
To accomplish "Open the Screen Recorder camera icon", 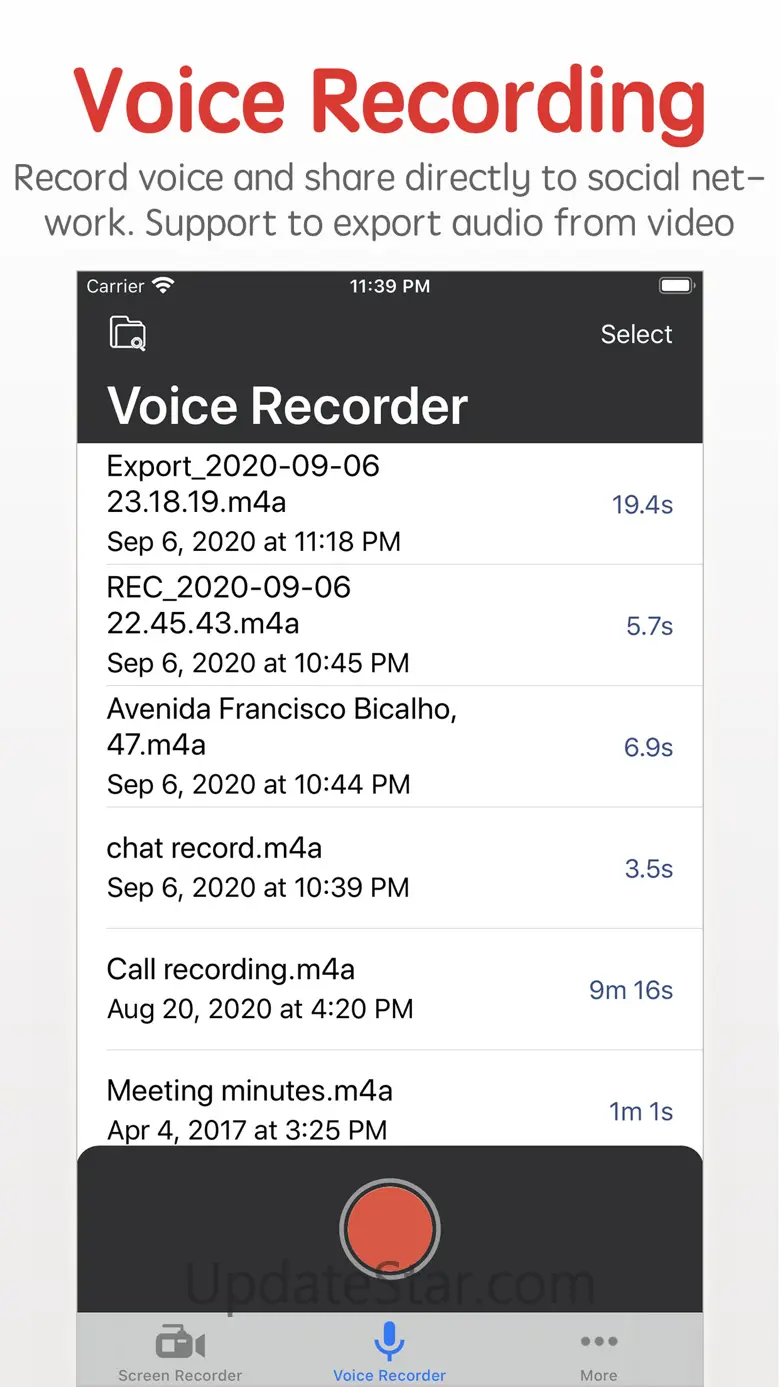I will (x=180, y=1342).
